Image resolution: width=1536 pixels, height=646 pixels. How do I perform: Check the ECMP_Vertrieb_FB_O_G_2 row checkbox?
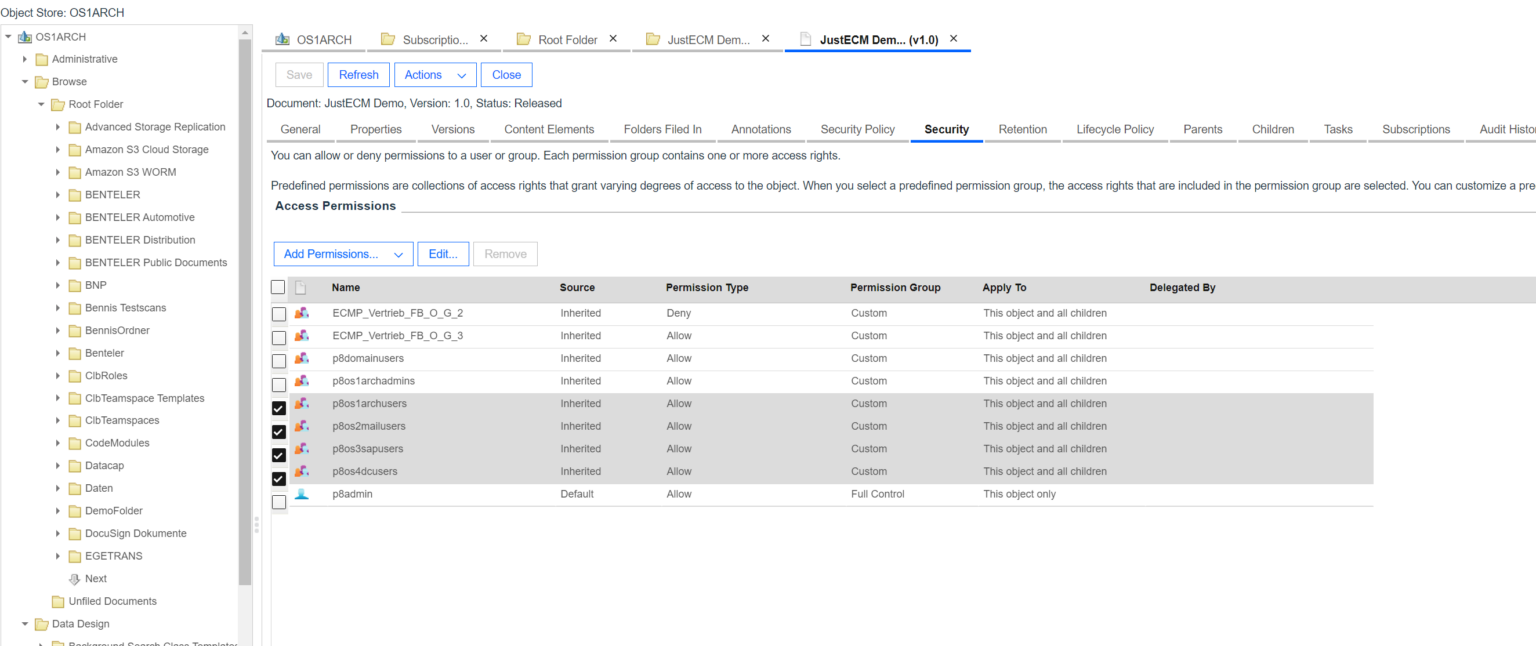(x=278, y=313)
